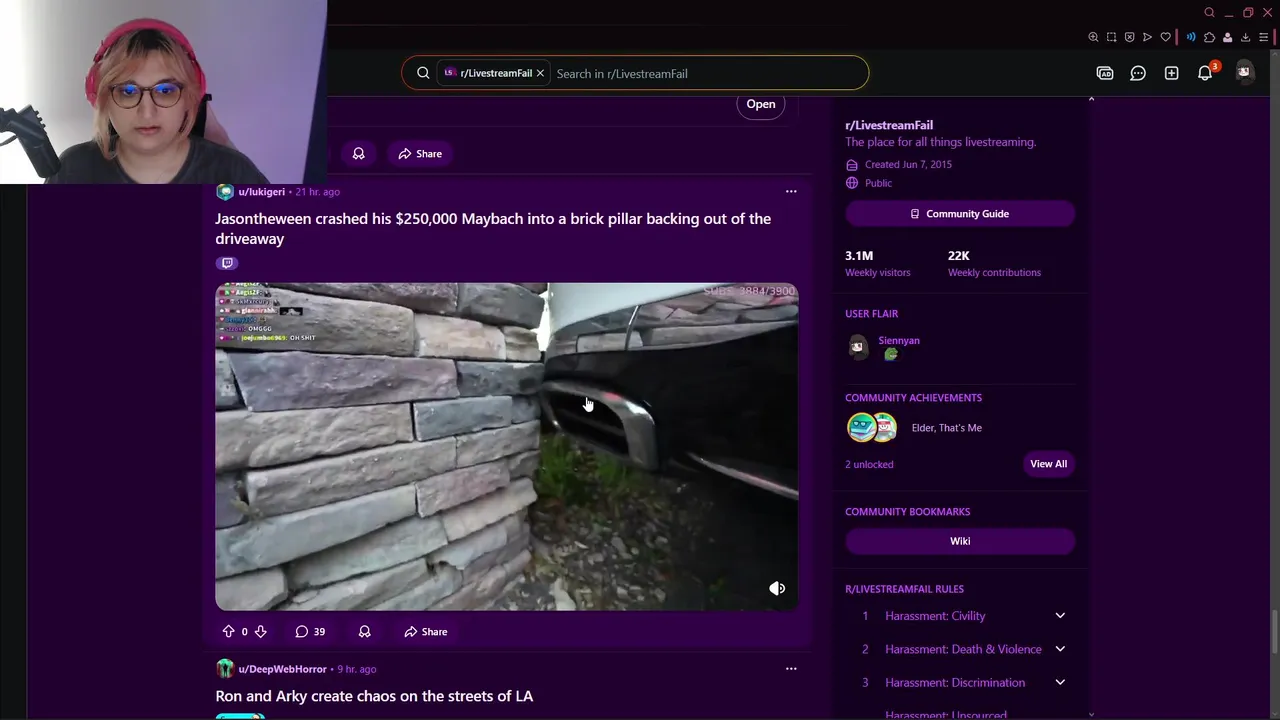The height and width of the screenshot is (720, 1280).
Task: Open the browser downloads icon
Action: coord(1245,37)
